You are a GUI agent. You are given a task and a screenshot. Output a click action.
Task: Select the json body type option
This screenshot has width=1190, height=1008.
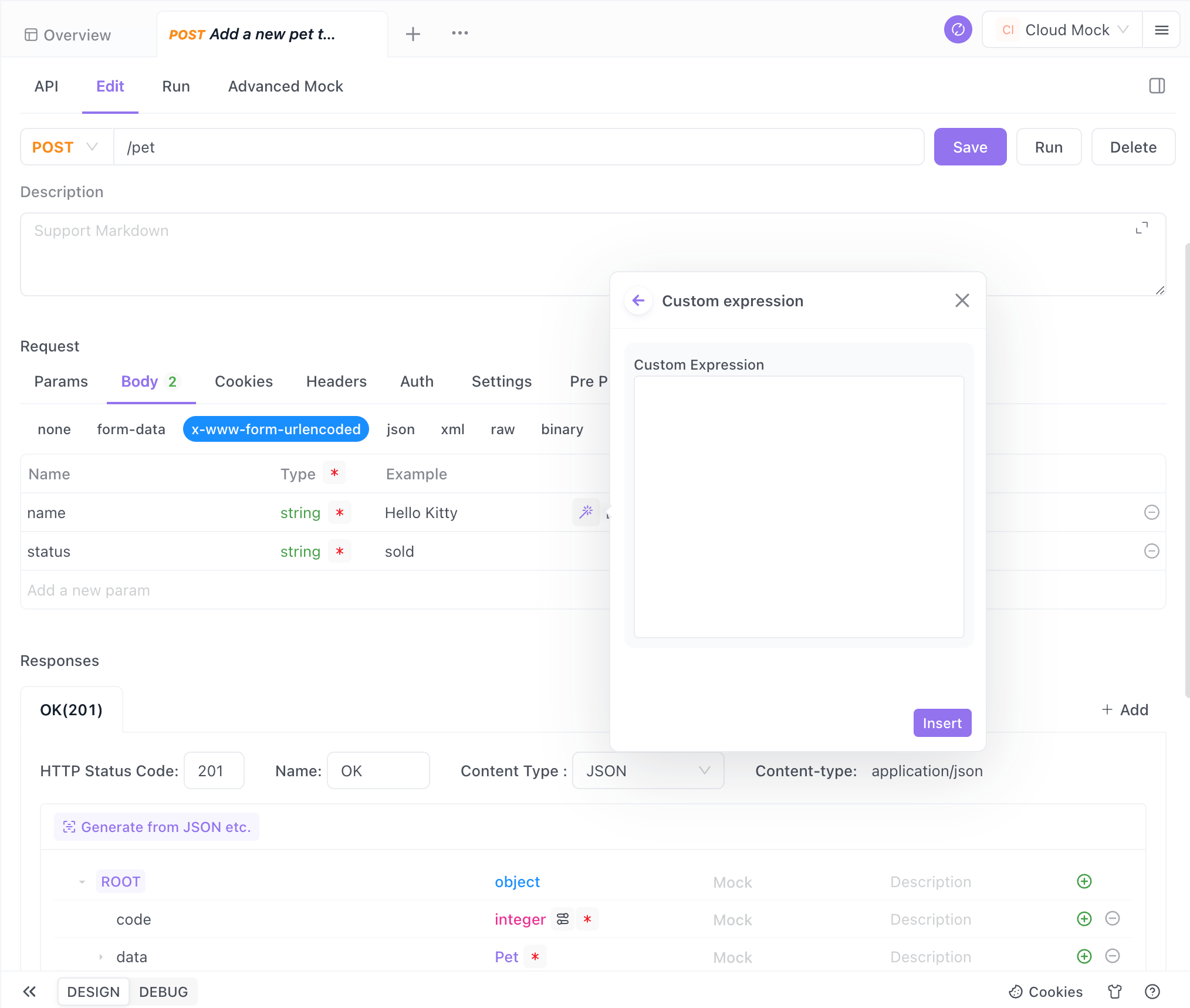(x=400, y=429)
